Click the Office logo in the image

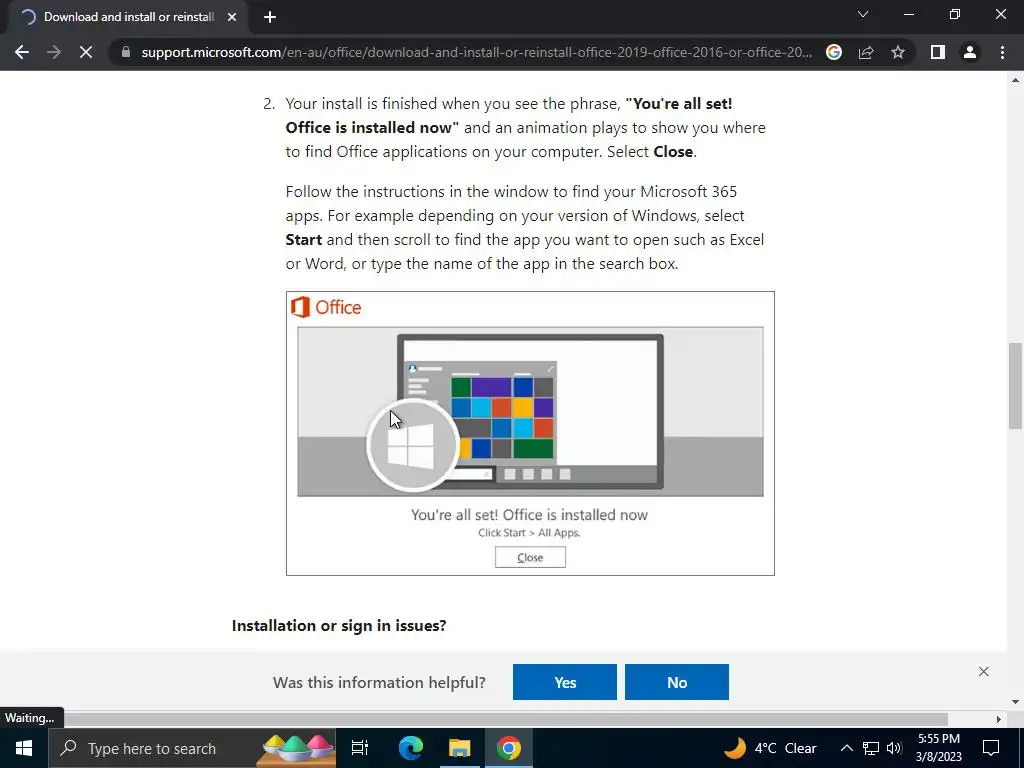pos(326,307)
